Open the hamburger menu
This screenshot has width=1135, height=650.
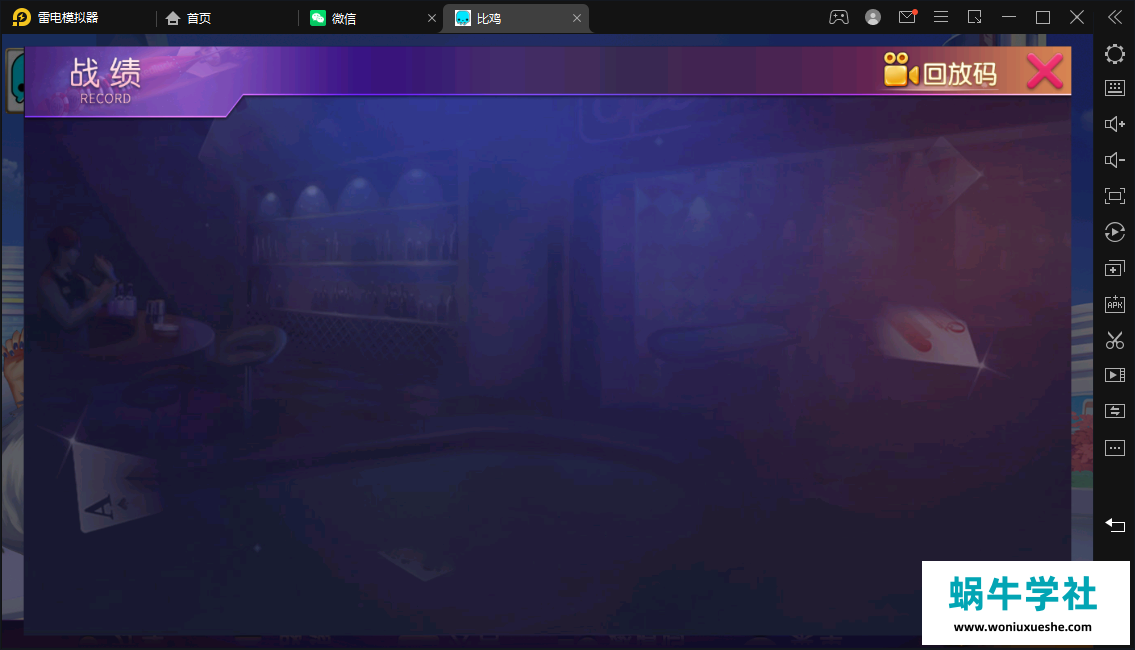point(941,16)
